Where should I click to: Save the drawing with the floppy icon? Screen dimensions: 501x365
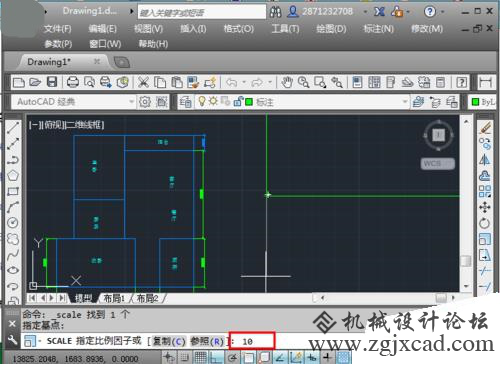[x=52, y=82]
